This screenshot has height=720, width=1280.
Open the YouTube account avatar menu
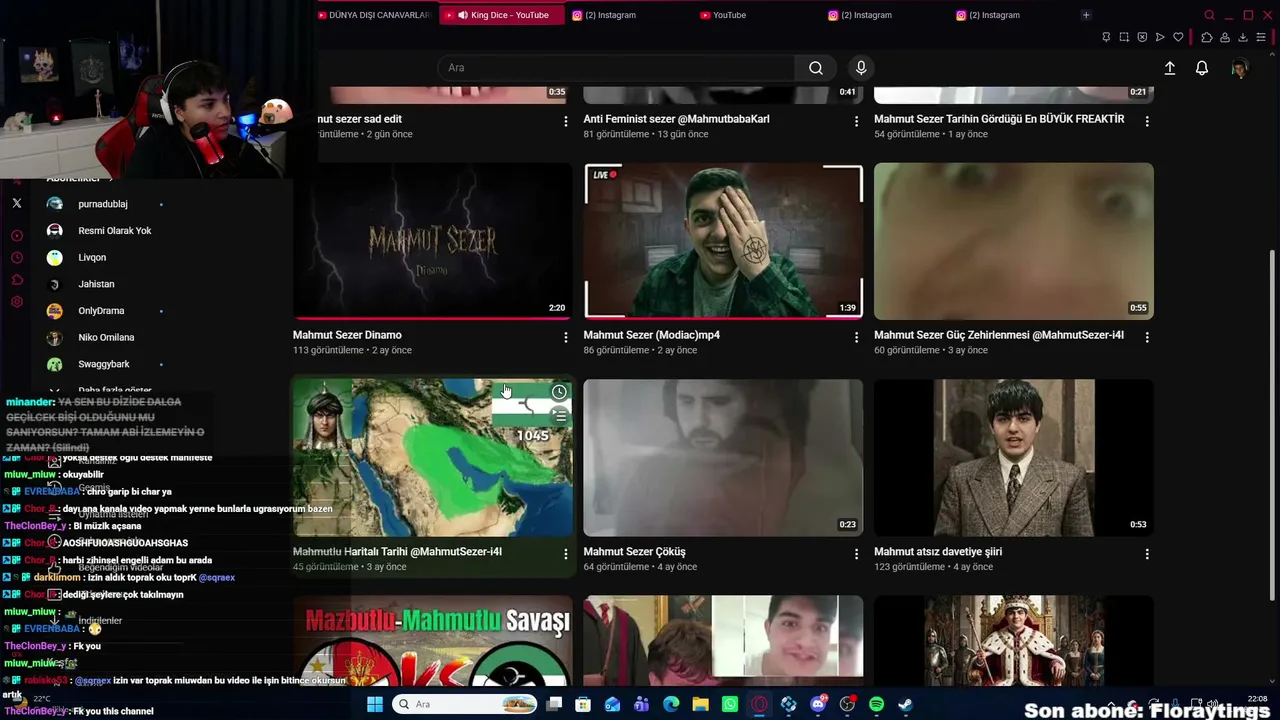click(1240, 68)
